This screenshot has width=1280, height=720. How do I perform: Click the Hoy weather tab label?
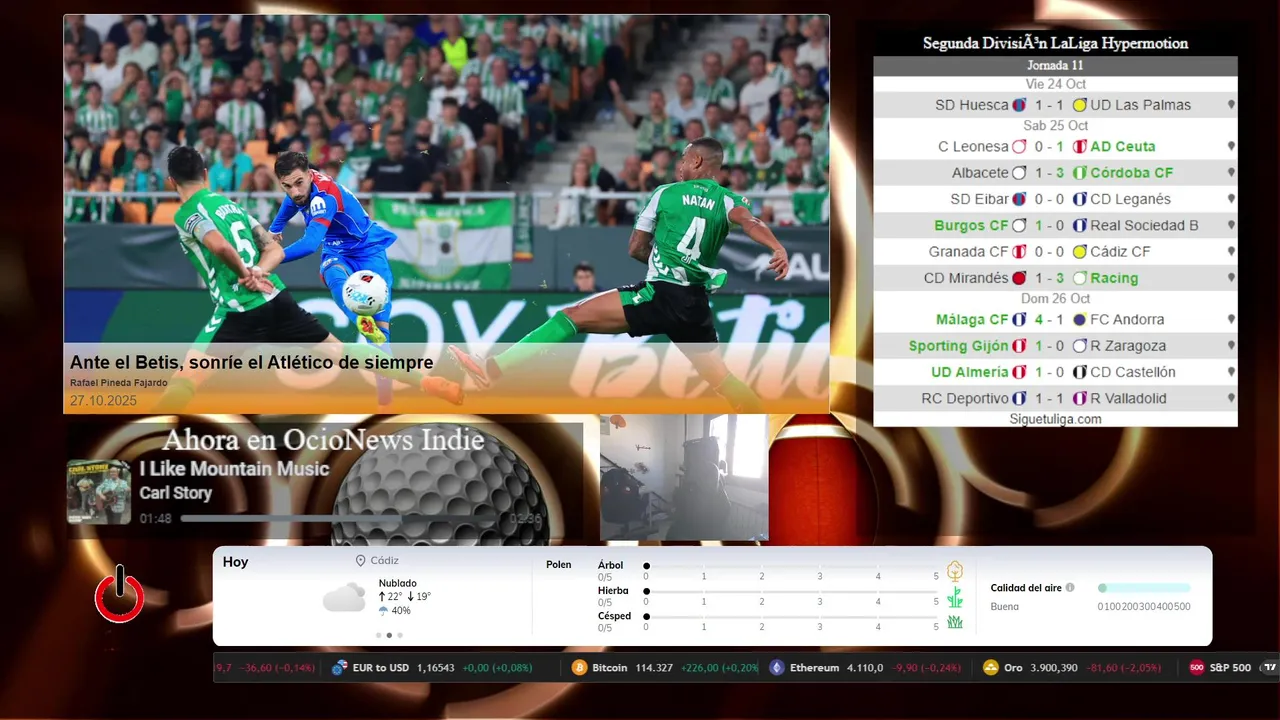235,562
